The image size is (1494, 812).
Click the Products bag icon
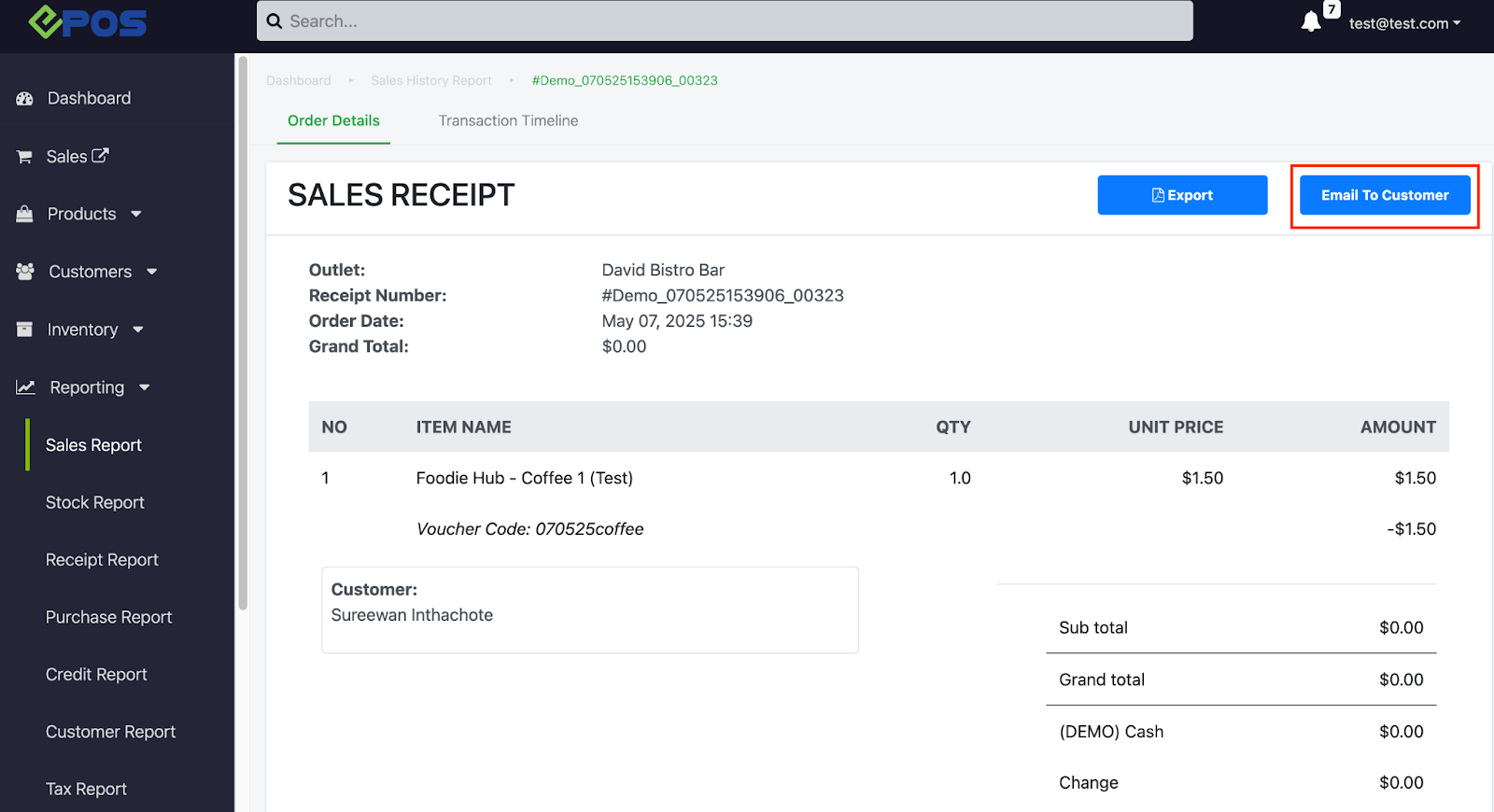tap(24, 214)
